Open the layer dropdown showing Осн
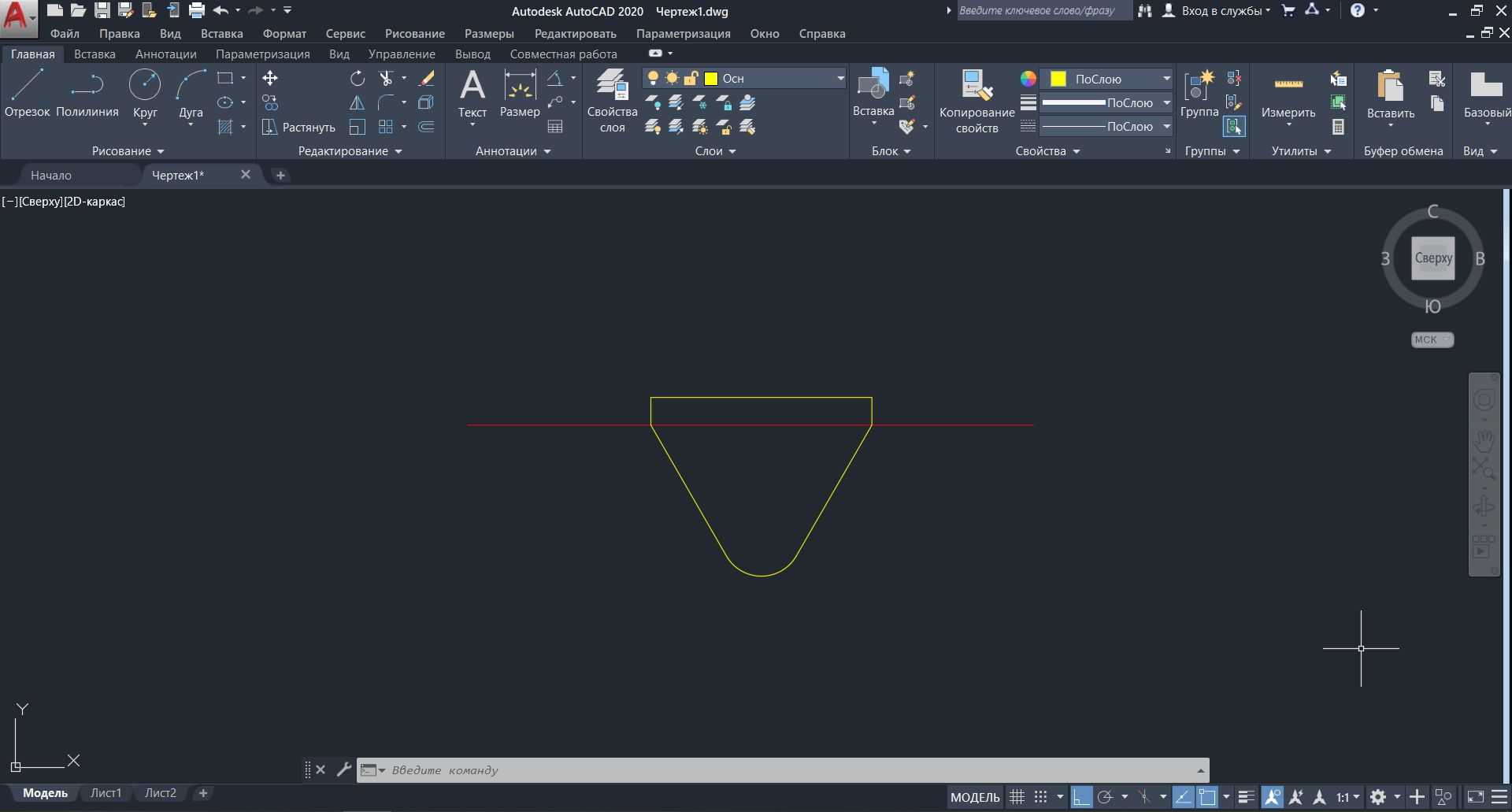This screenshot has height=812, width=1512. [744, 78]
